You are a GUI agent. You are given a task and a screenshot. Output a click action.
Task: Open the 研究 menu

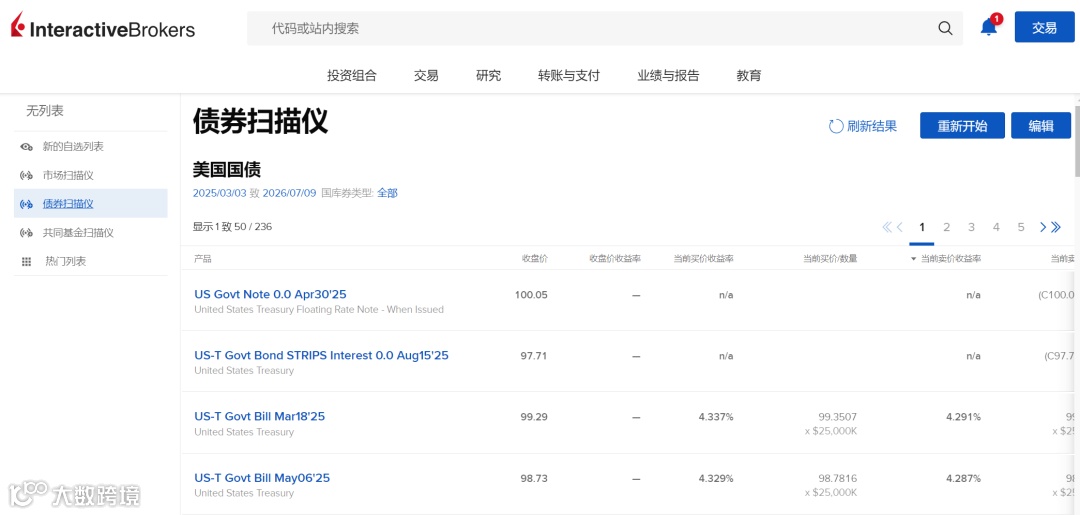(x=488, y=76)
